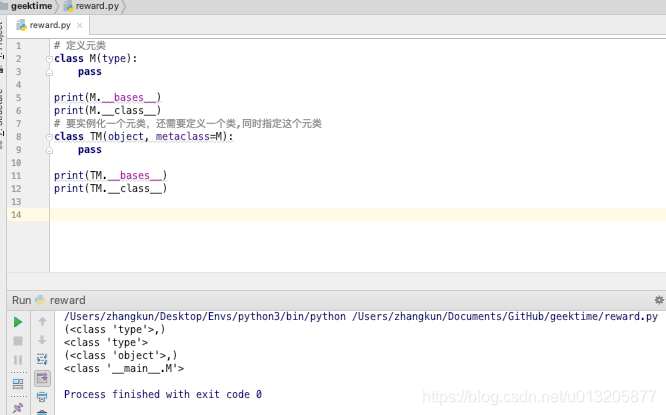The width and height of the screenshot is (666, 415).
Task: Toggle scroll to end of console
Action: point(42,378)
